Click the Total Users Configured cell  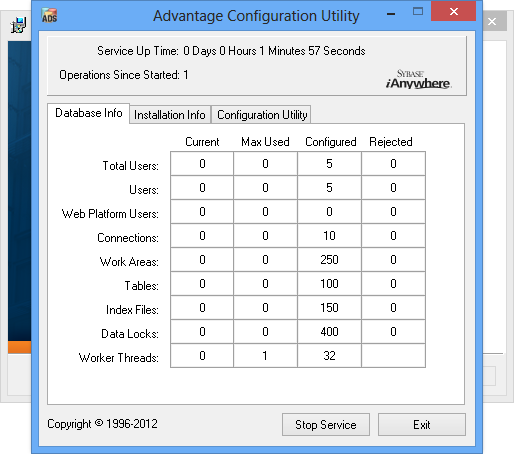pos(329,164)
